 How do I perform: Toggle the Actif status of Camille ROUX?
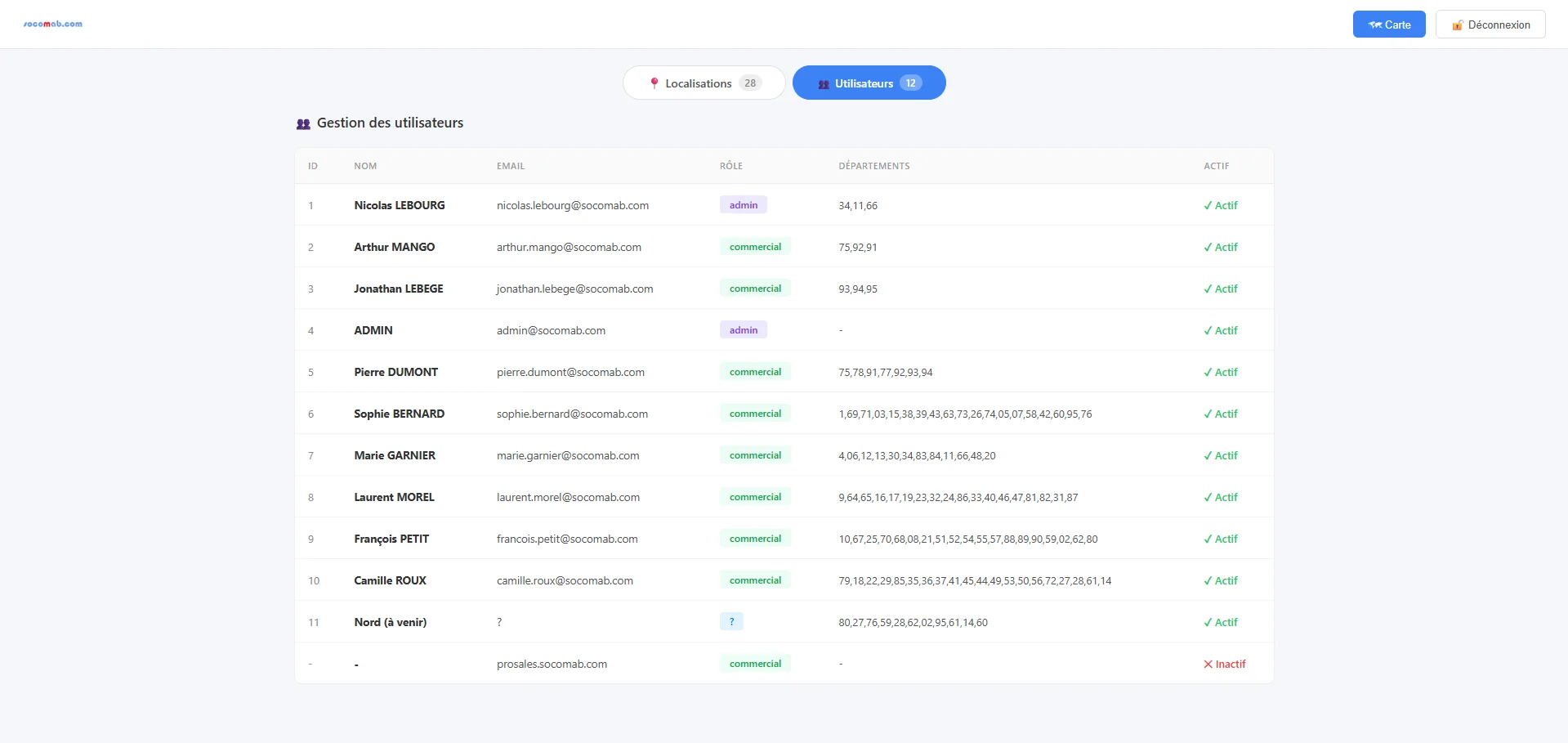pos(1221,580)
